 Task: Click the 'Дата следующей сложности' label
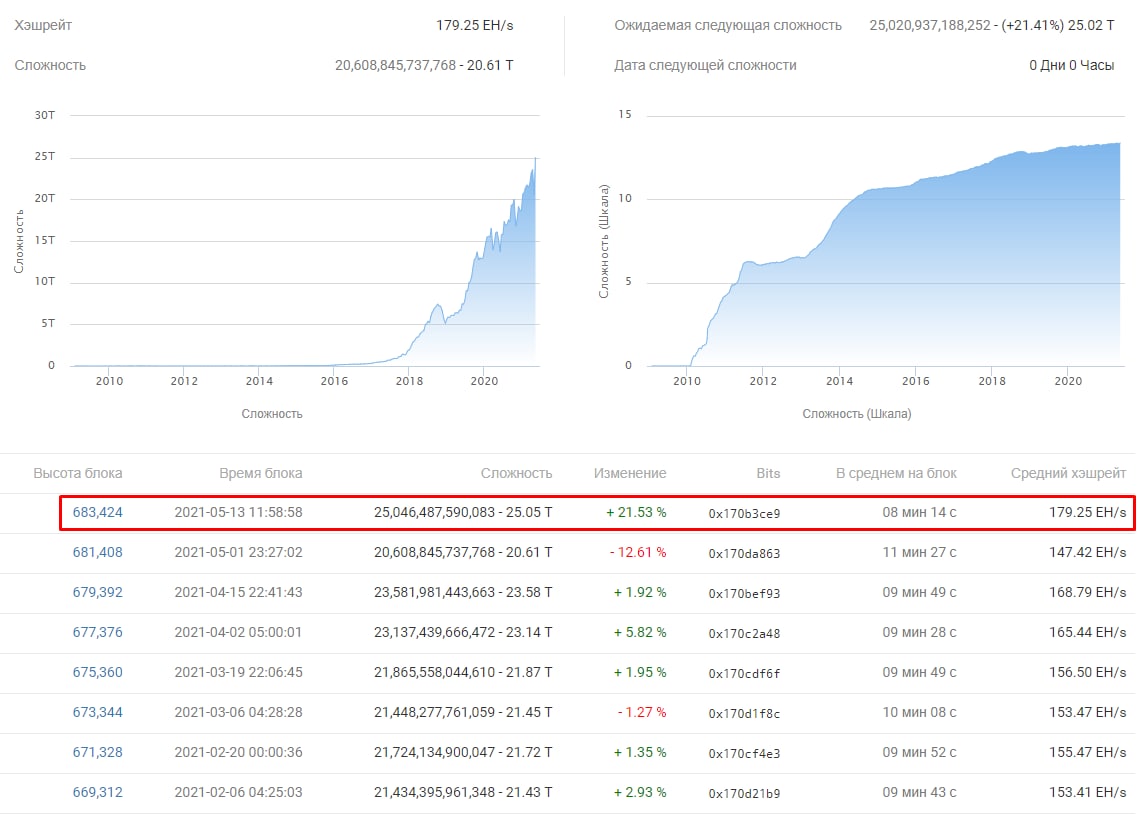pyautogui.click(x=705, y=65)
